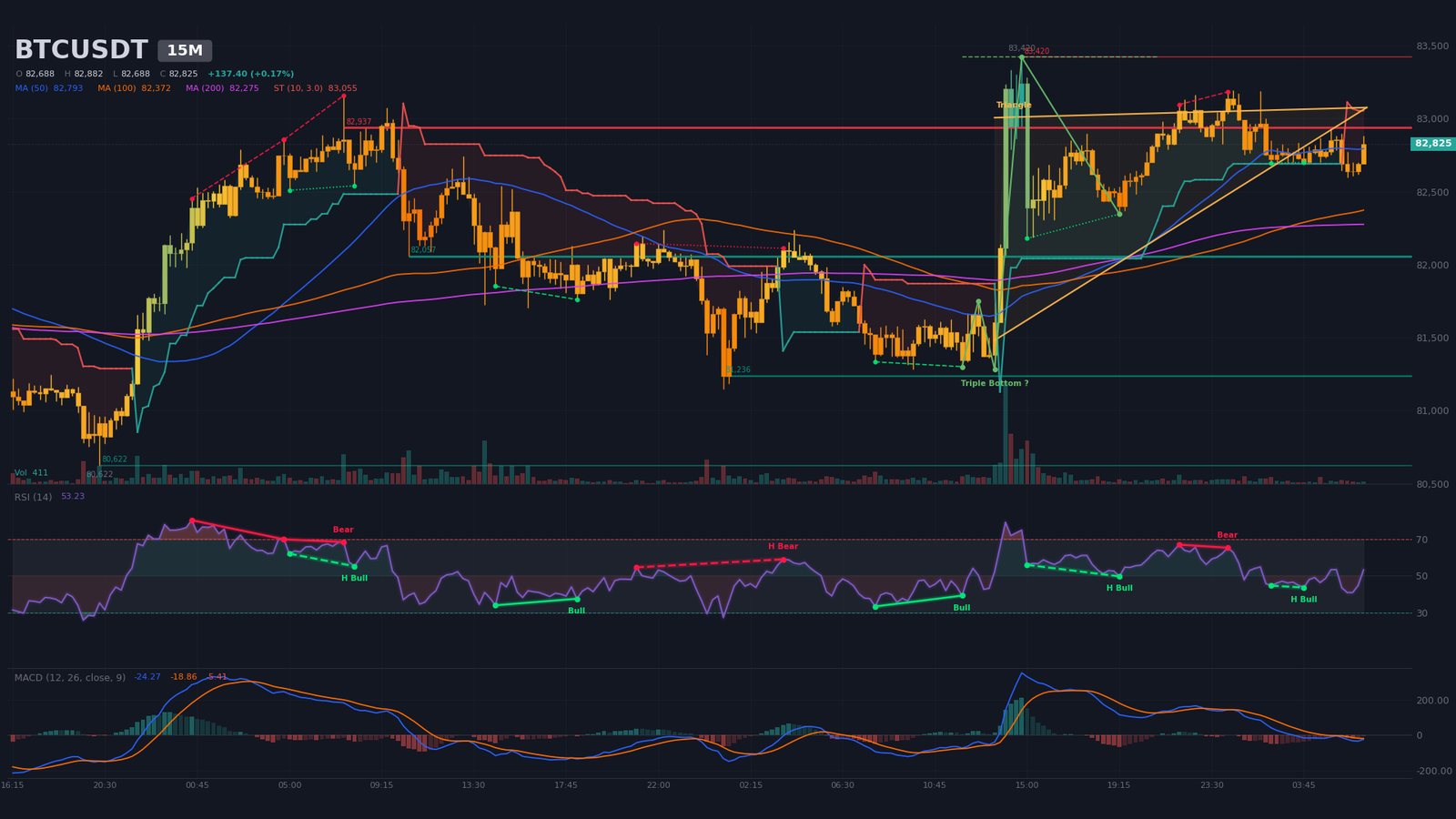Click the 81,000 price axis label
Screen dimensions: 1456x819
[1432, 411]
